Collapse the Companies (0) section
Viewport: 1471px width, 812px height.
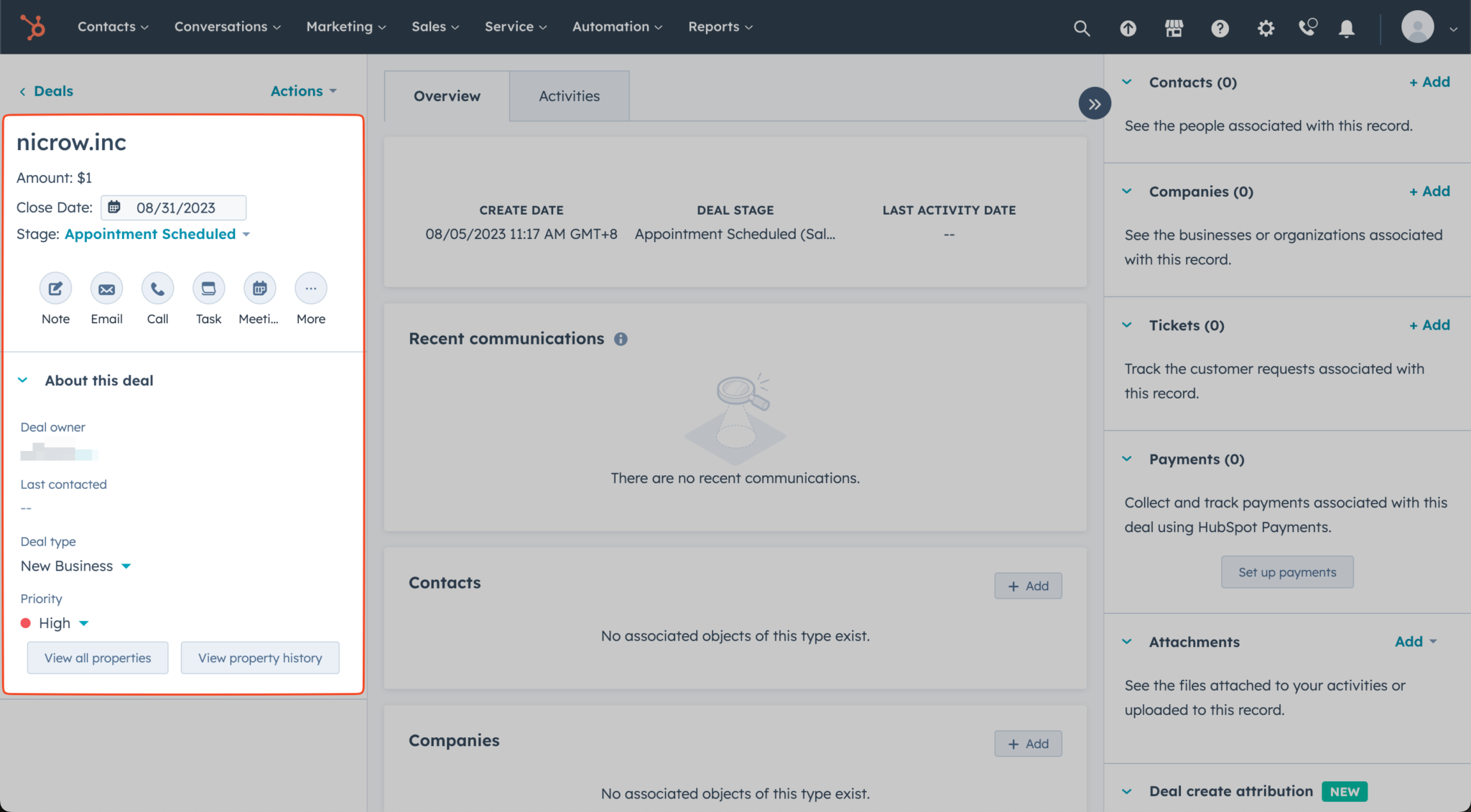(x=1126, y=191)
